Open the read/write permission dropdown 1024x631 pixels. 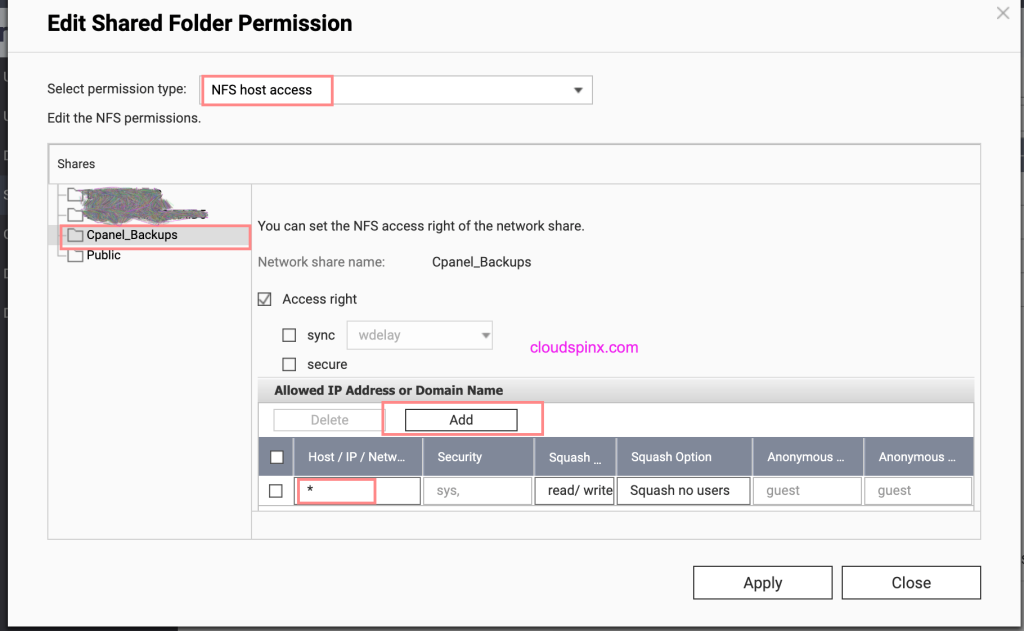click(574, 491)
